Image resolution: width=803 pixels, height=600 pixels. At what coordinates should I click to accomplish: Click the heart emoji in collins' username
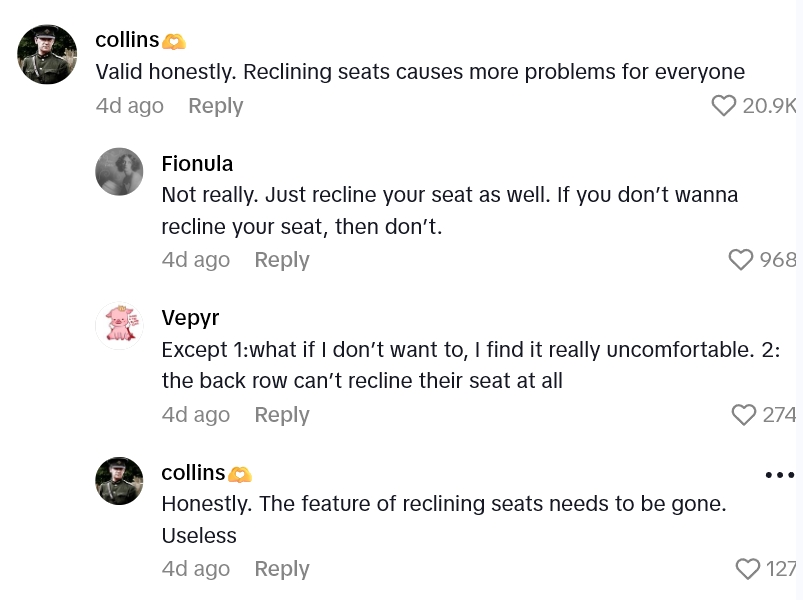(x=173, y=40)
